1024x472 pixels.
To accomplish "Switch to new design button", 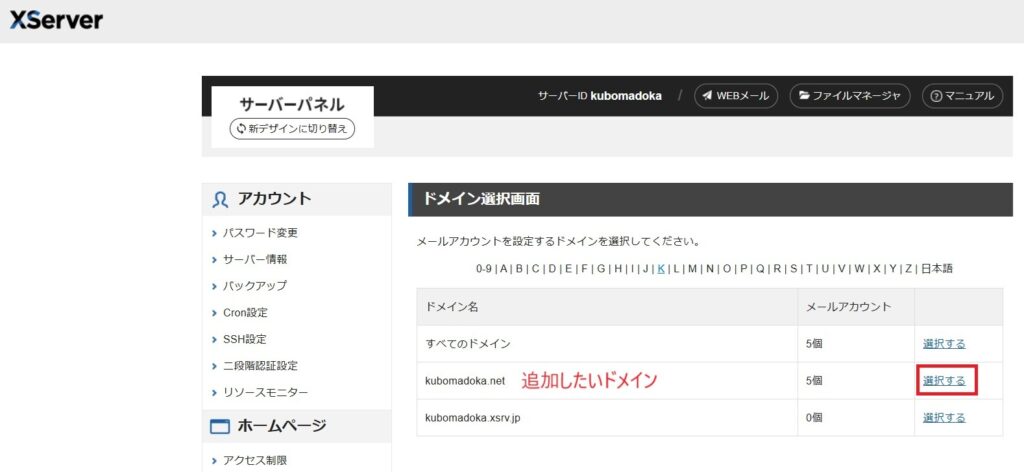I will click(292, 129).
